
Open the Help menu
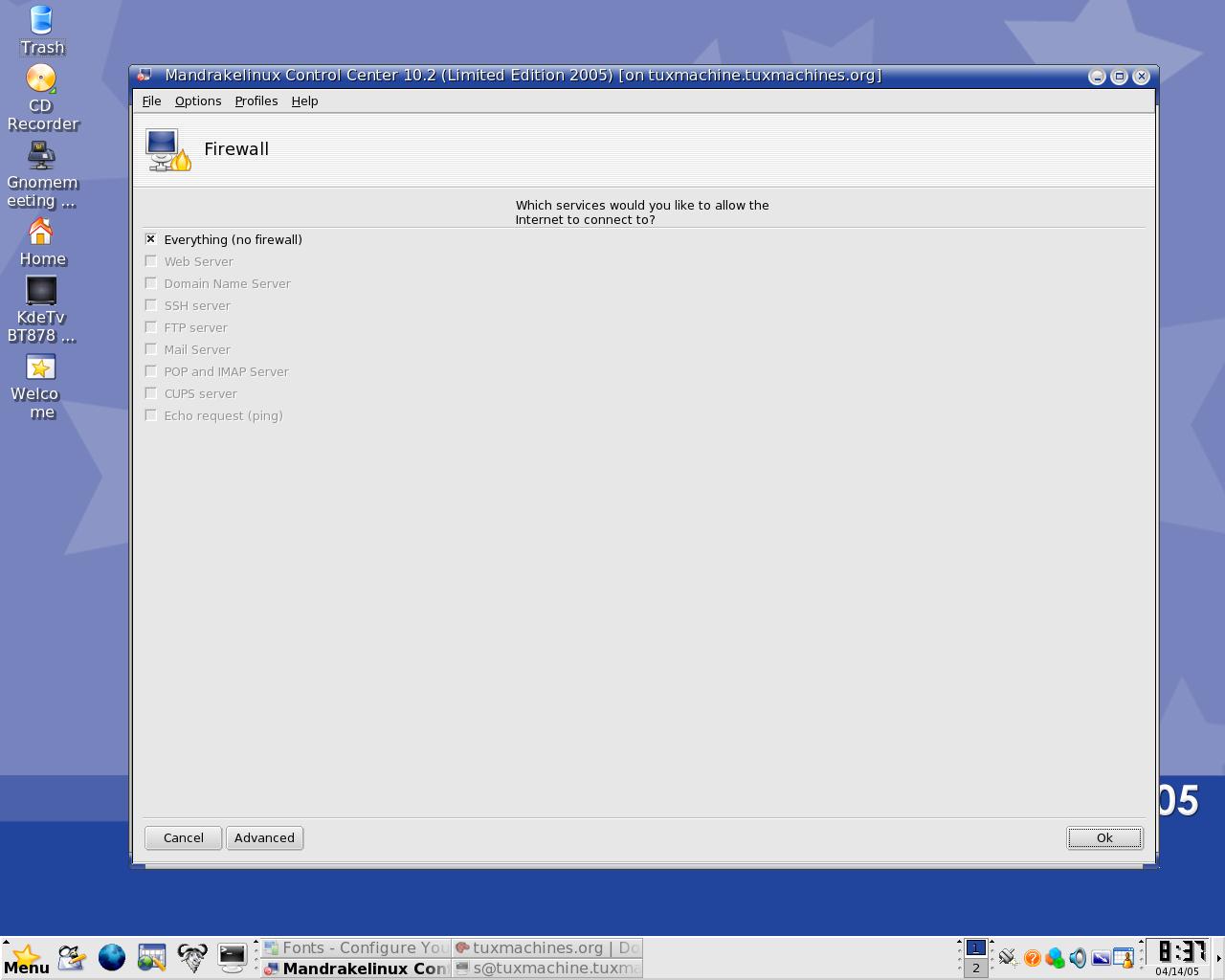304,100
